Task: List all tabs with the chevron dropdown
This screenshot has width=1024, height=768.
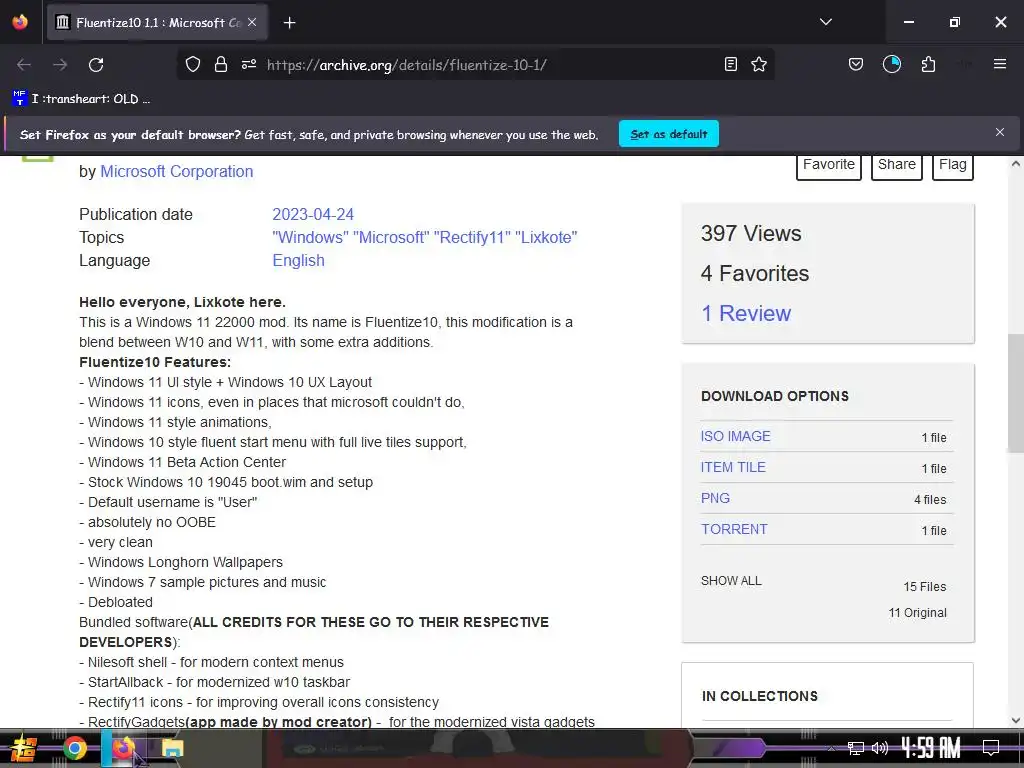Action: coord(825,22)
